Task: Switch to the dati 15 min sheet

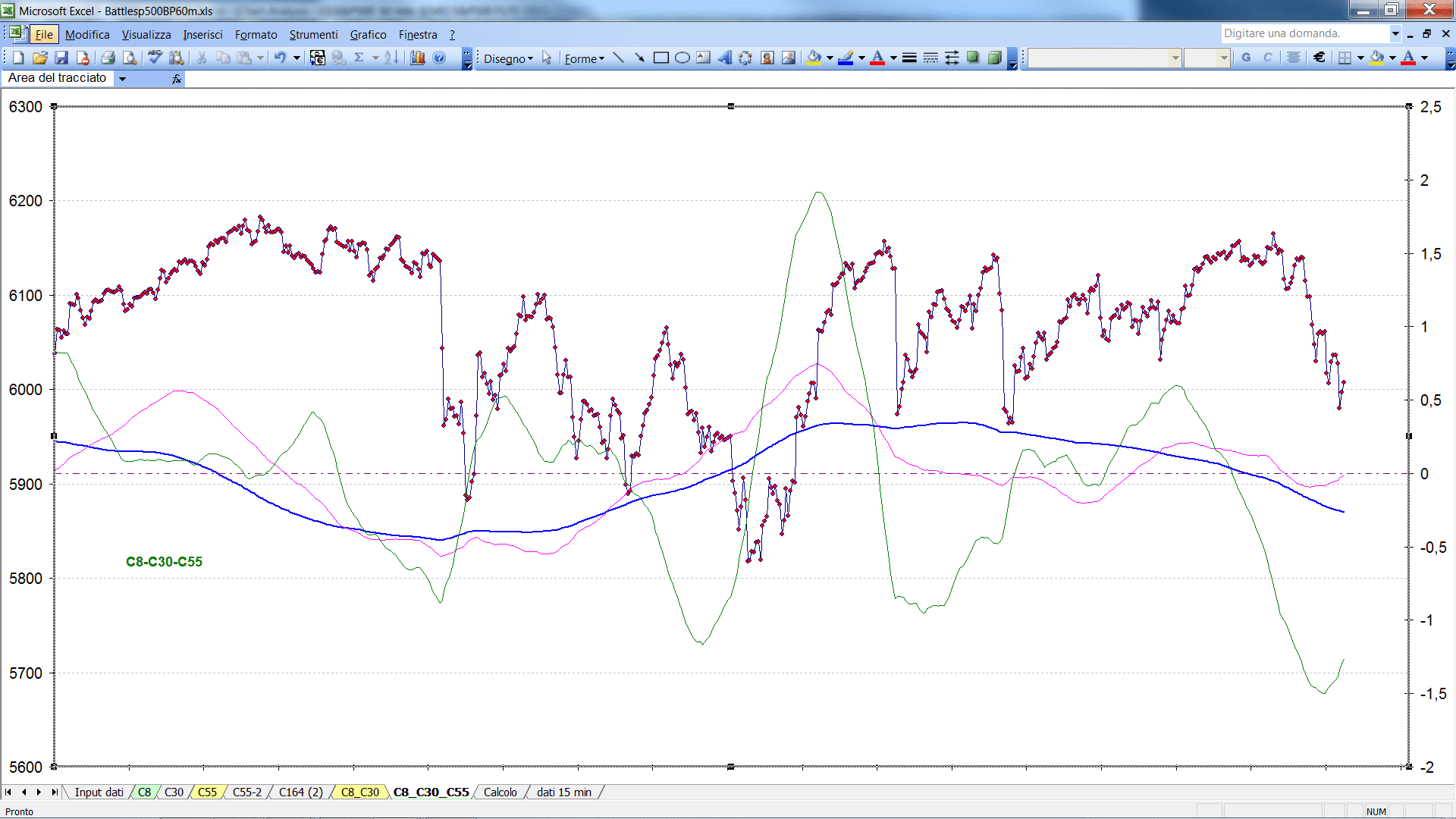Action: pos(564,792)
